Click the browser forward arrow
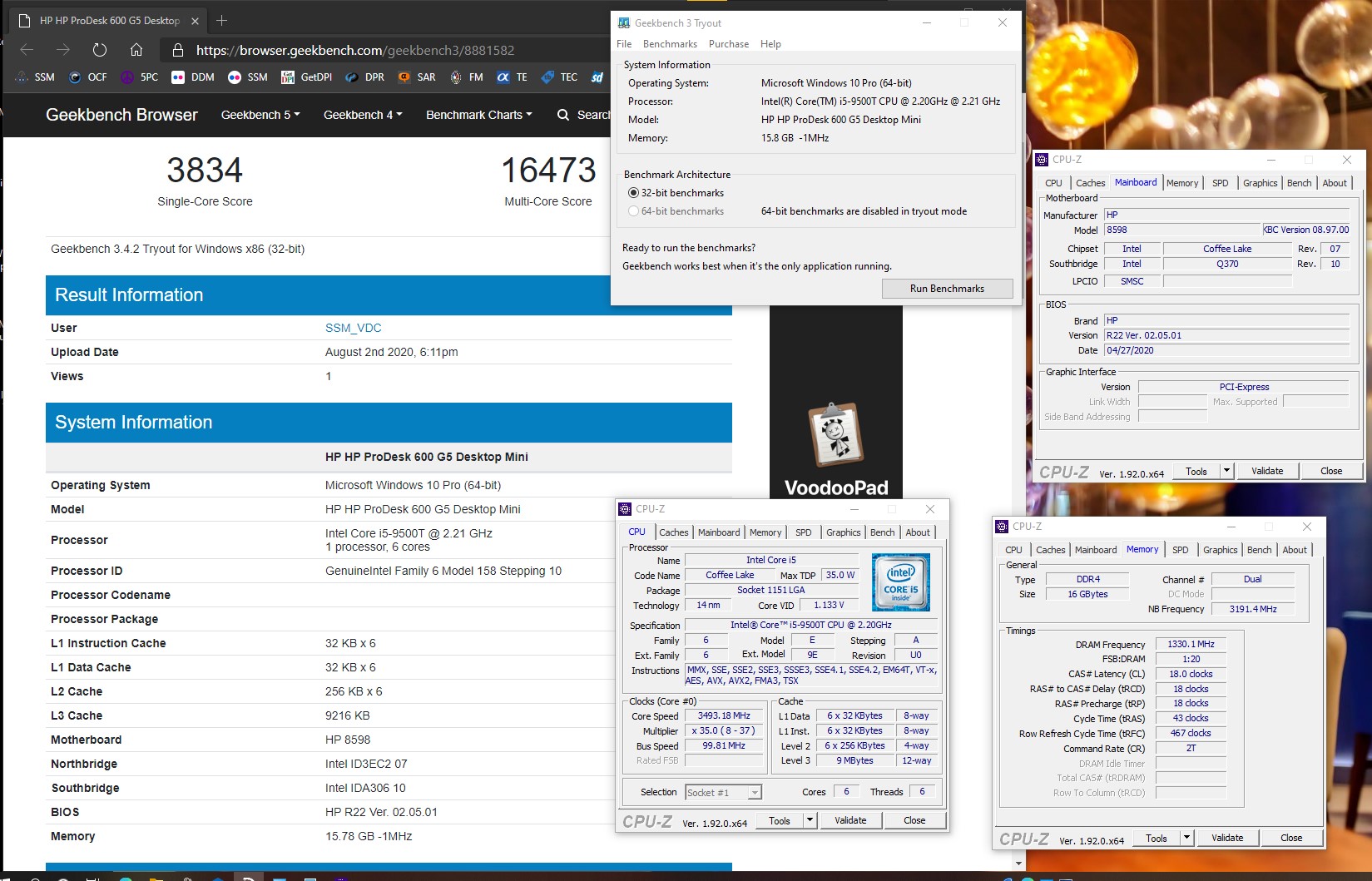Screen dimensions: 1372x881 [62, 50]
